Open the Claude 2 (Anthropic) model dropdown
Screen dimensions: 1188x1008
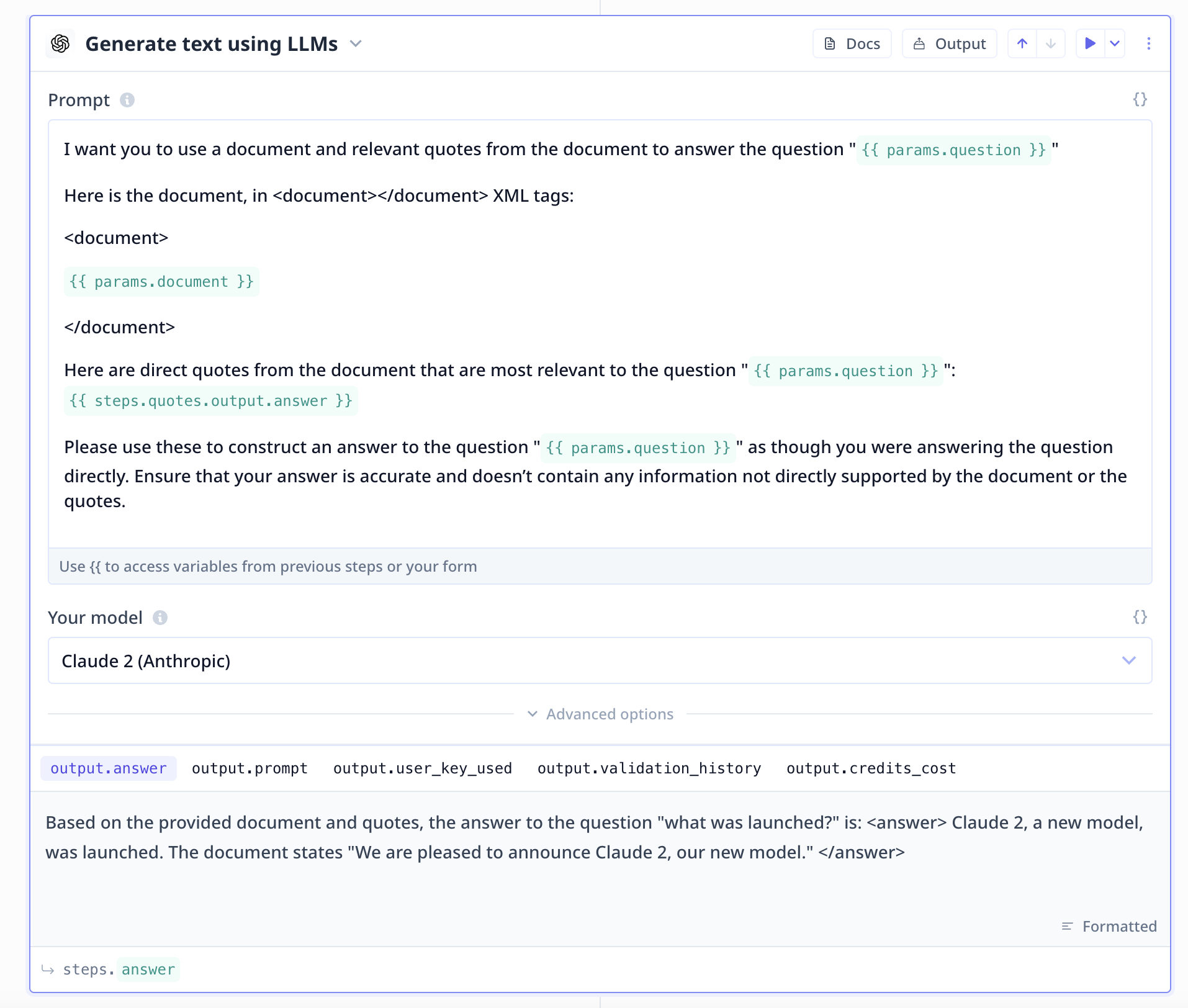[x=600, y=660]
